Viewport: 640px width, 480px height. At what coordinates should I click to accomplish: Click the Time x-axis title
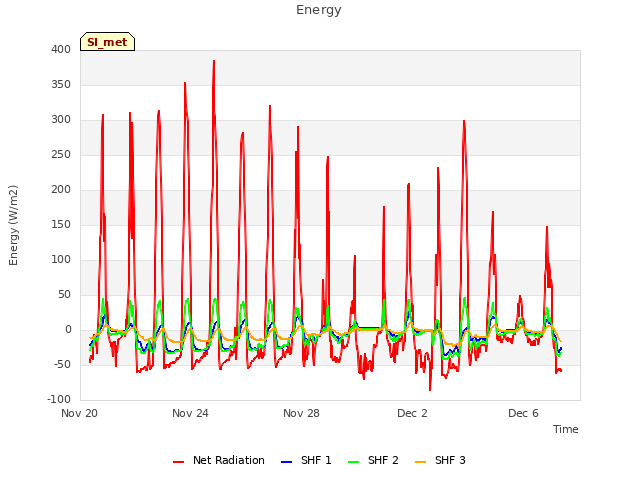566,429
